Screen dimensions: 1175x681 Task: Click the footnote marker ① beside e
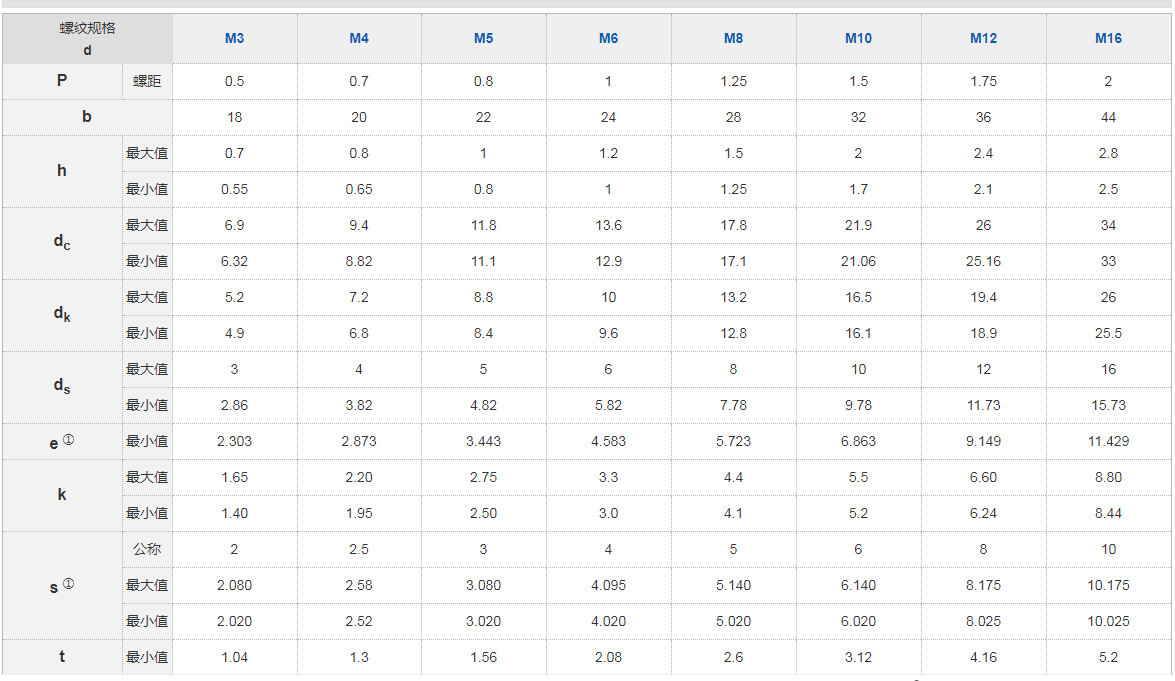[x=69, y=439]
